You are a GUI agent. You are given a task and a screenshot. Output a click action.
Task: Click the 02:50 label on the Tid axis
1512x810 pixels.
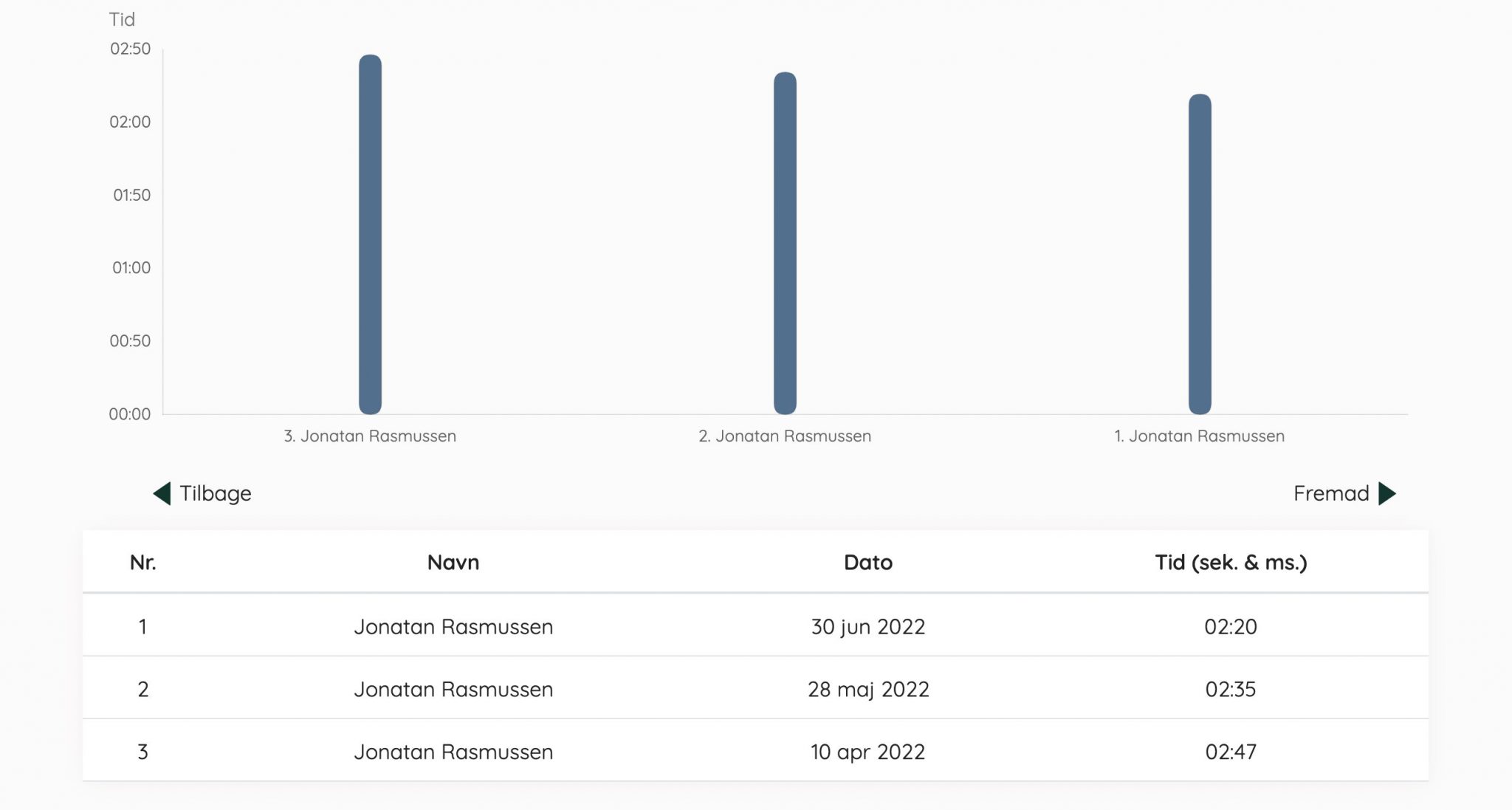(x=130, y=49)
